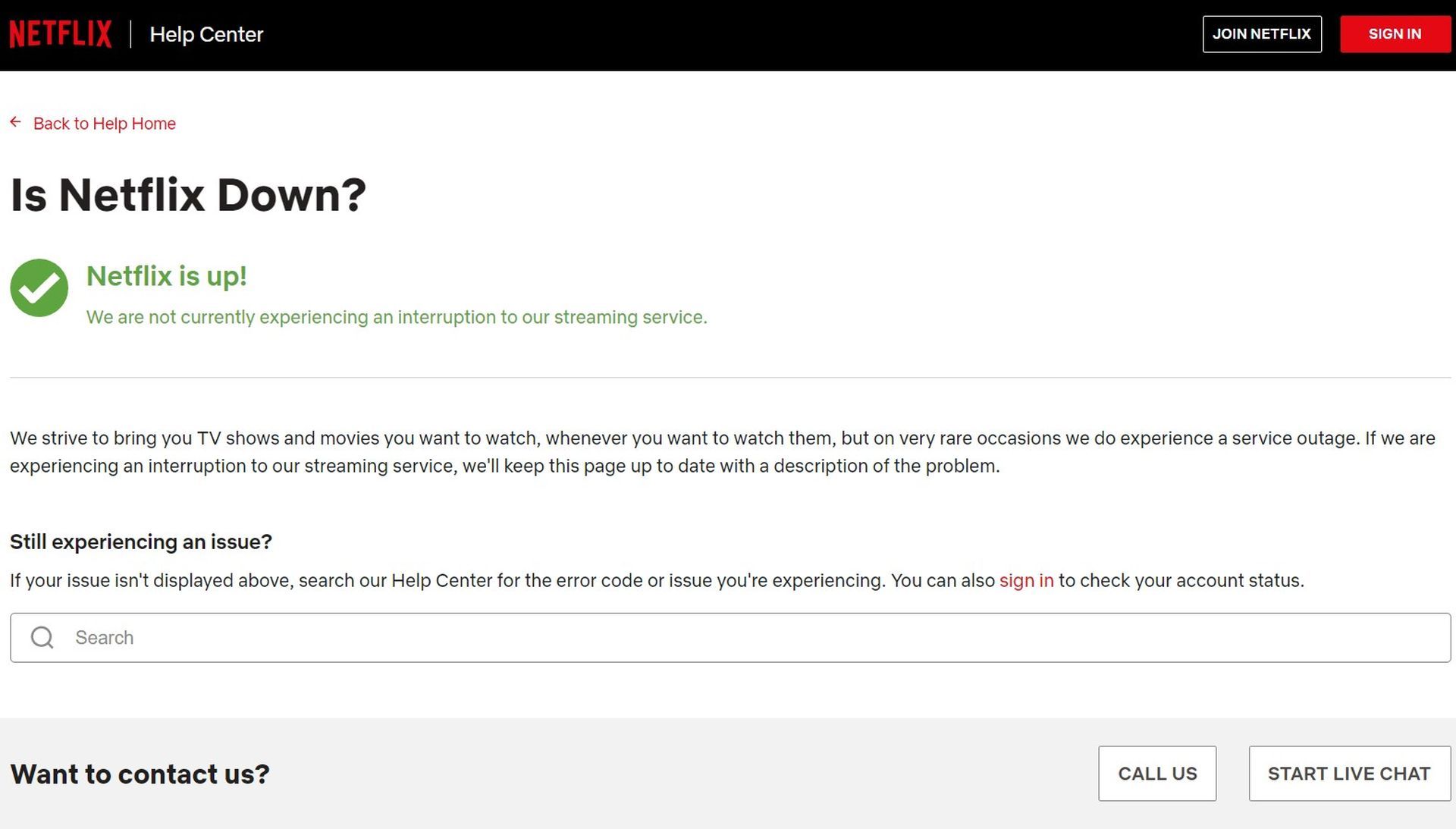Click the 'Netflix is up!' status text

click(167, 276)
